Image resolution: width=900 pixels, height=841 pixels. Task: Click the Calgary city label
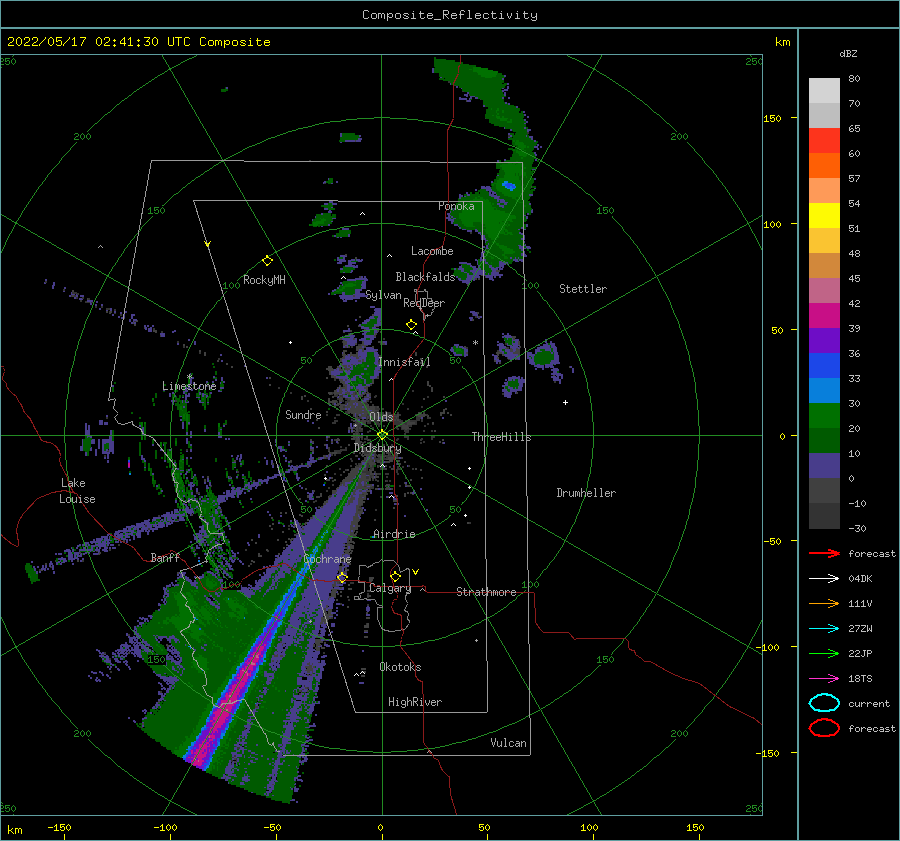point(390,588)
